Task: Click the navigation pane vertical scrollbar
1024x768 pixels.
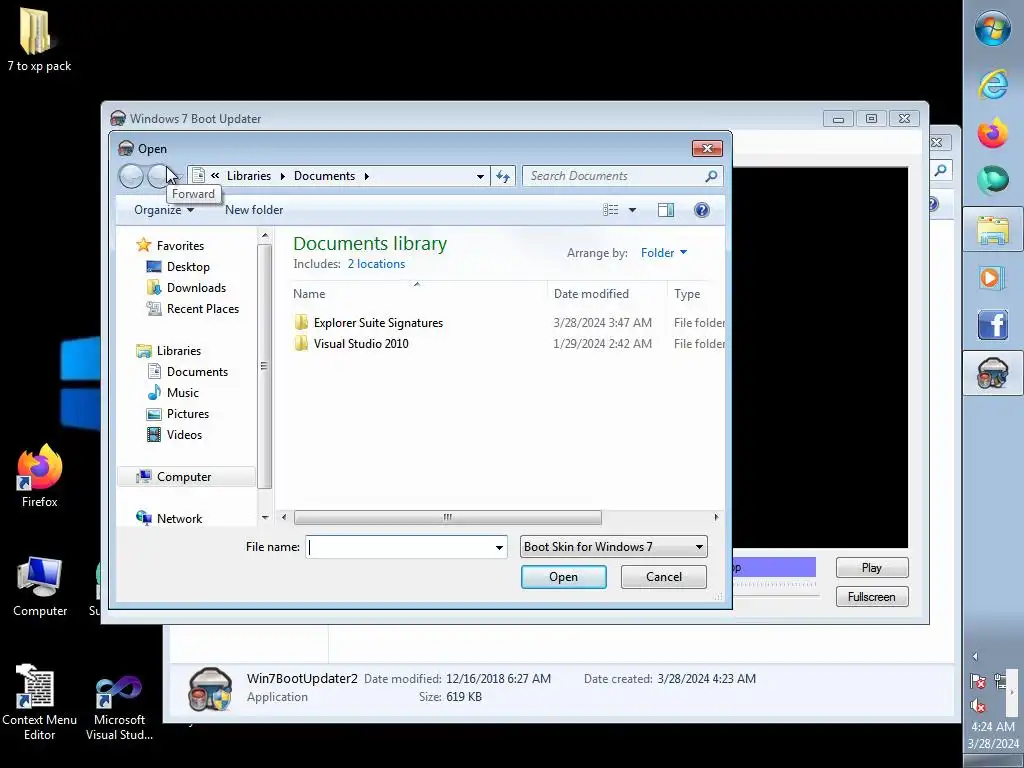Action: tap(264, 366)
